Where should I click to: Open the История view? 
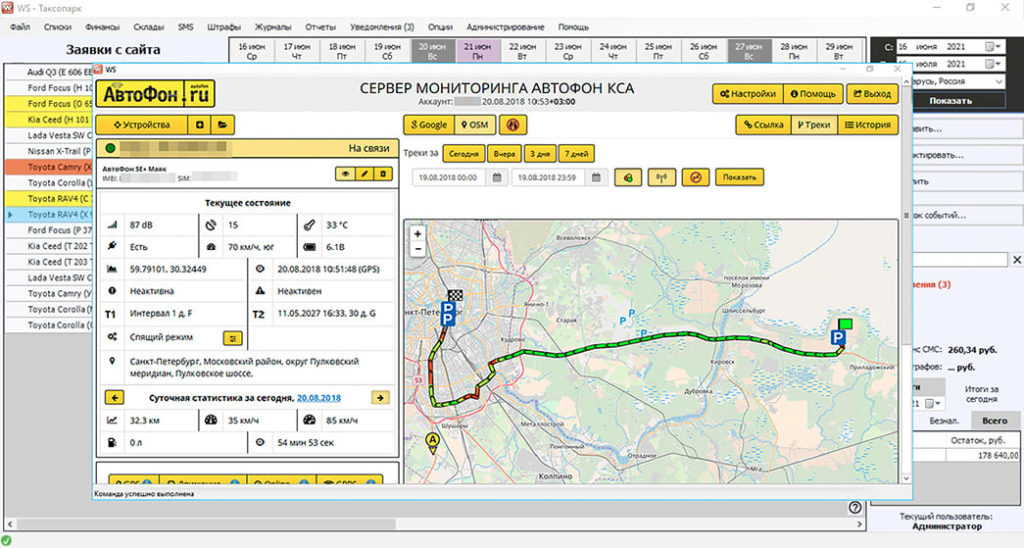[867, 125]
